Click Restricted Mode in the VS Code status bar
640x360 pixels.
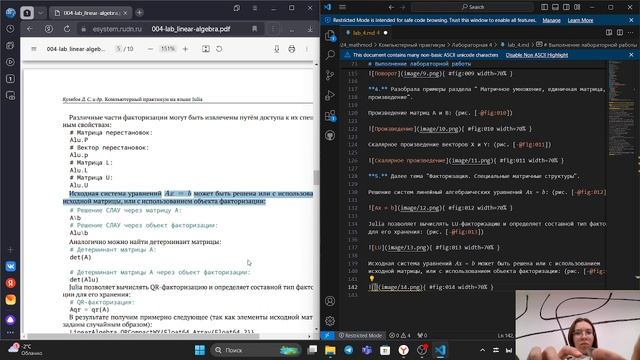pos(361,335)
